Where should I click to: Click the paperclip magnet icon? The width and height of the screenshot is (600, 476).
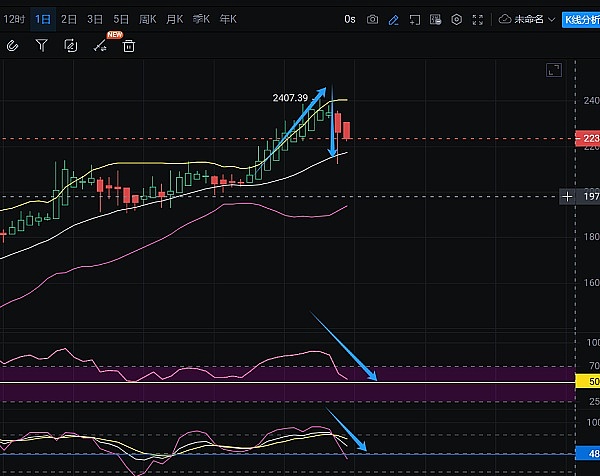pos(13,45)
